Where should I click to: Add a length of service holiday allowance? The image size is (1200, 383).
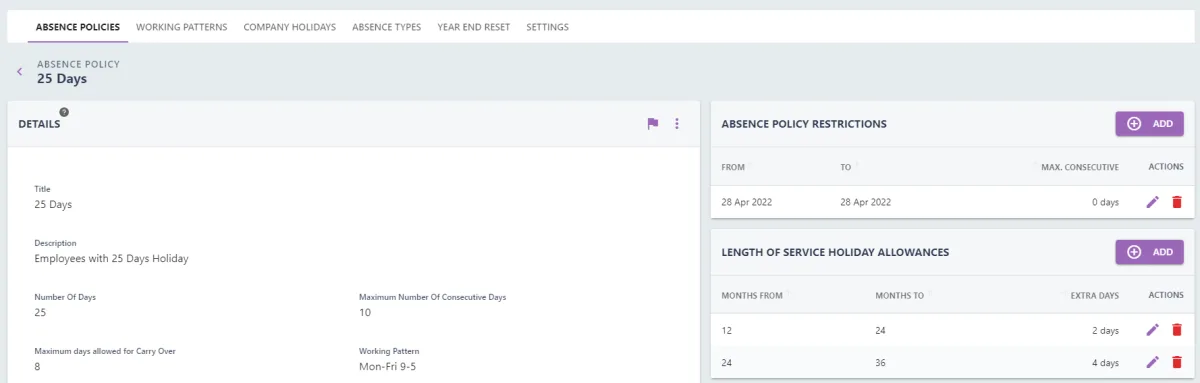coord(1150,252)
